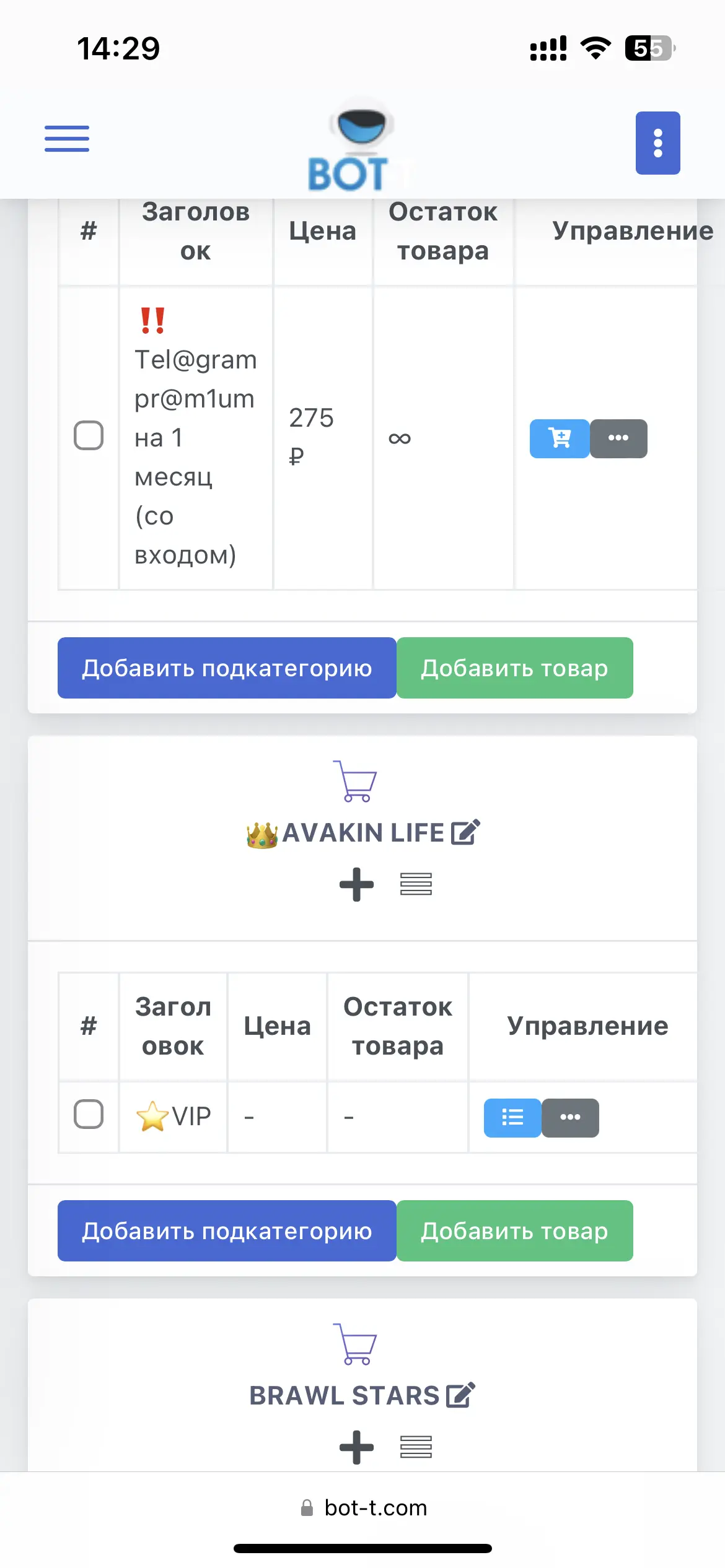Click "Добавить товар" under AVAKIN LIFE table
Image resolution: width=725 pixels, height=1568 pixels.
[515, 1230]
